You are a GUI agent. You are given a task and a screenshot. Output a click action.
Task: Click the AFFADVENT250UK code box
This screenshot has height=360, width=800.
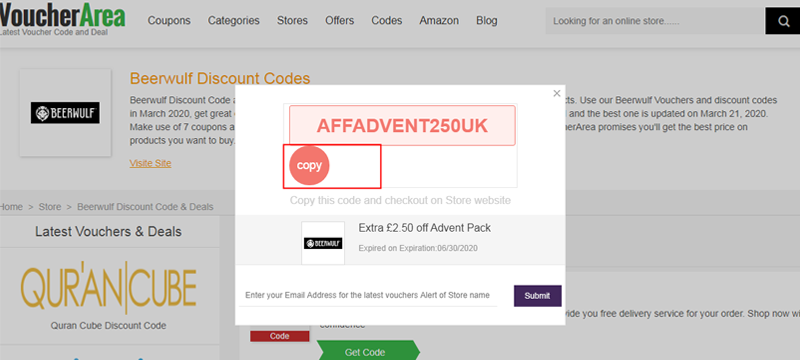point(402,125)
